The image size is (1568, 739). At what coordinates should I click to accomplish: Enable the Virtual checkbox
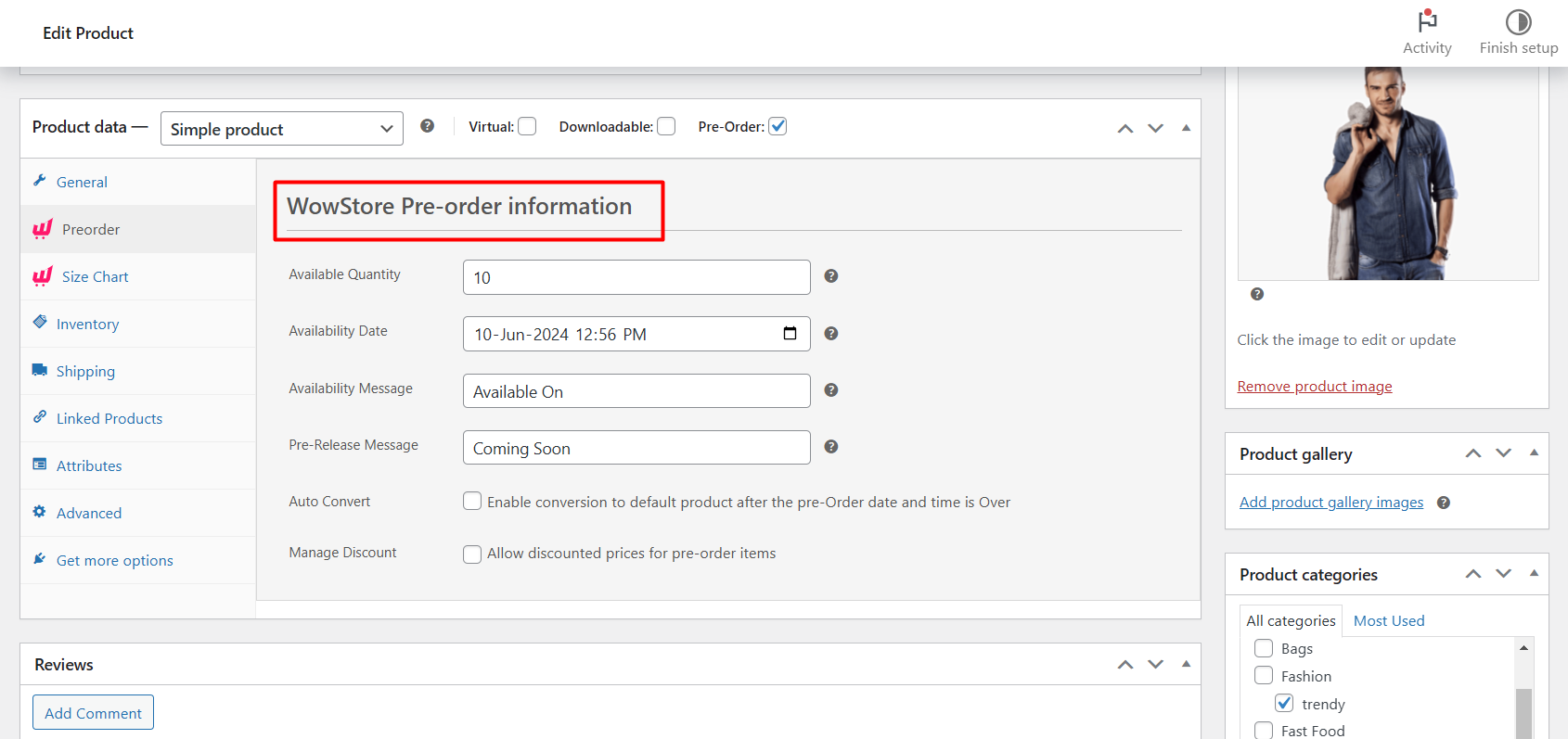point(527,127)
